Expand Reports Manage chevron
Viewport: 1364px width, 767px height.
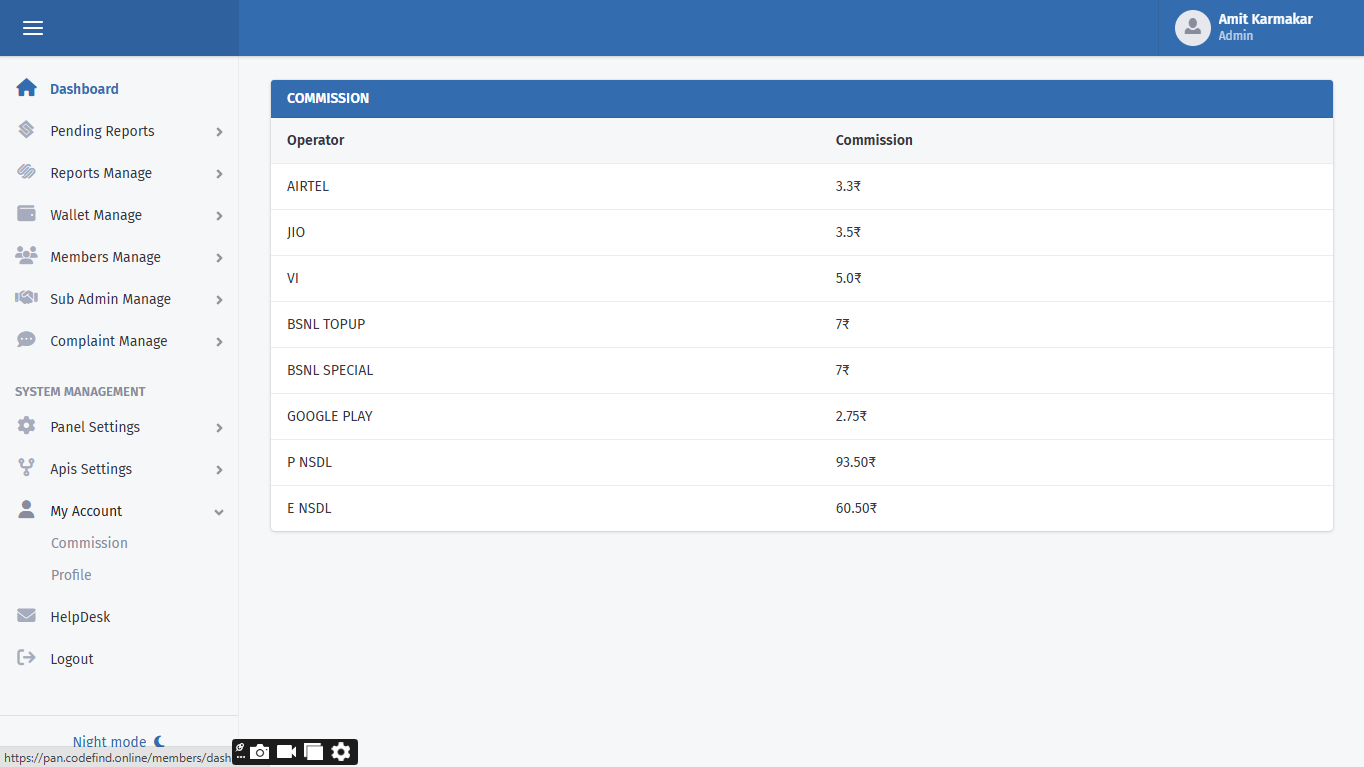click(219, 174)
